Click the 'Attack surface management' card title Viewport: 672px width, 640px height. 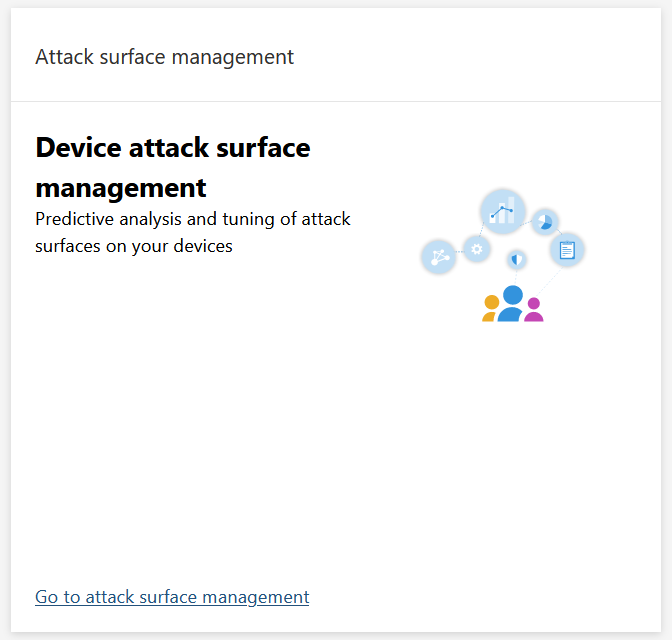tap(164, 57)
